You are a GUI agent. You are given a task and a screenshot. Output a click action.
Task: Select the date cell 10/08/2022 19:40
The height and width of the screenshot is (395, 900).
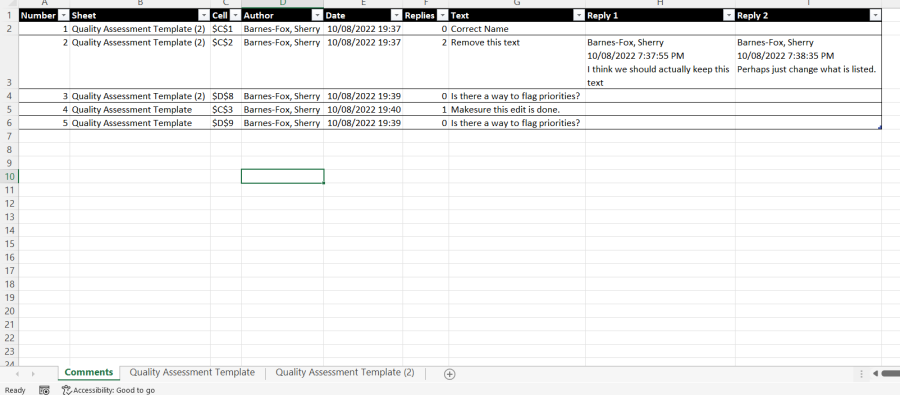point(363,110)
